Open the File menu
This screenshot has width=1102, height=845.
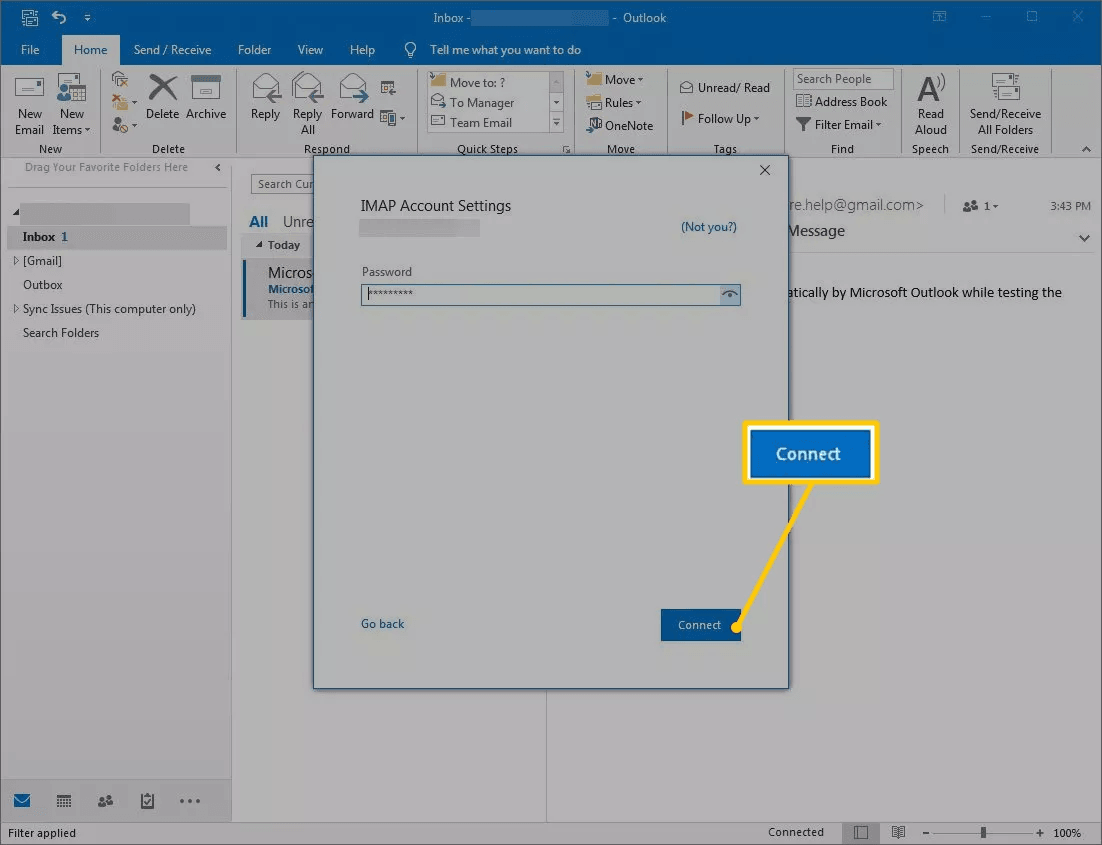pos(30,50)
